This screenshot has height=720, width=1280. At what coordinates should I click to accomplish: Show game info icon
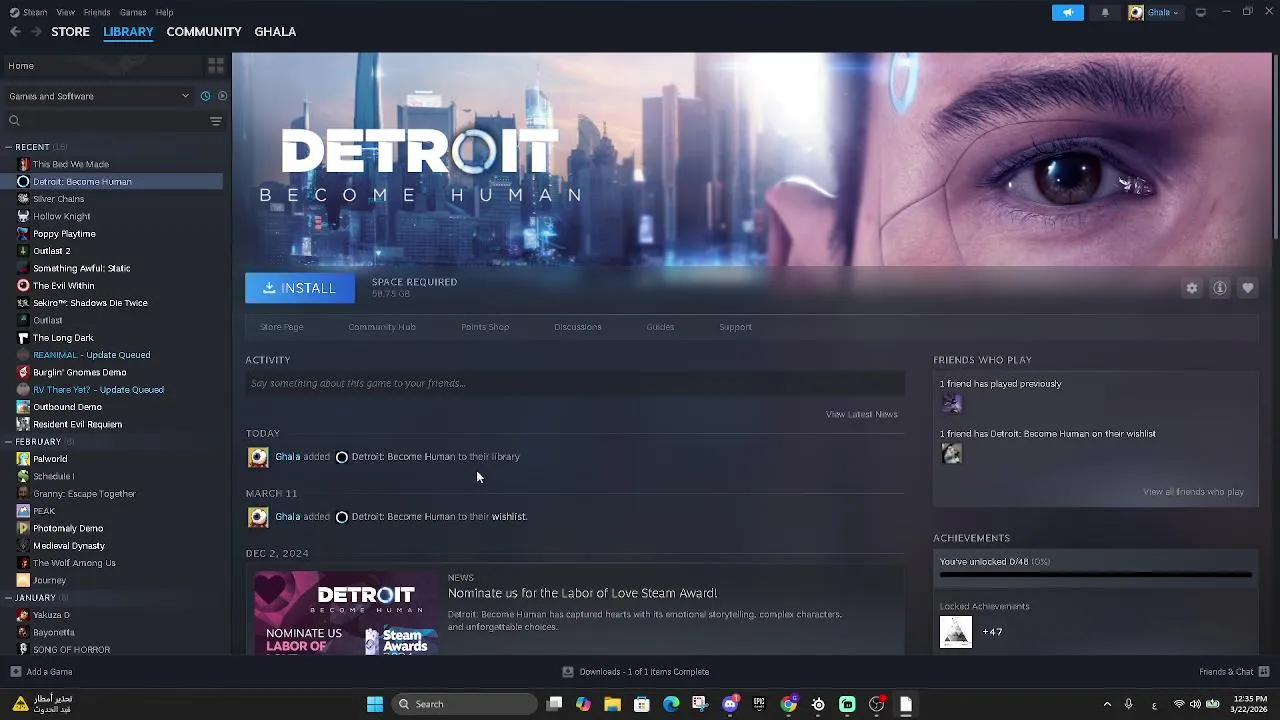tap(1220, 288)
